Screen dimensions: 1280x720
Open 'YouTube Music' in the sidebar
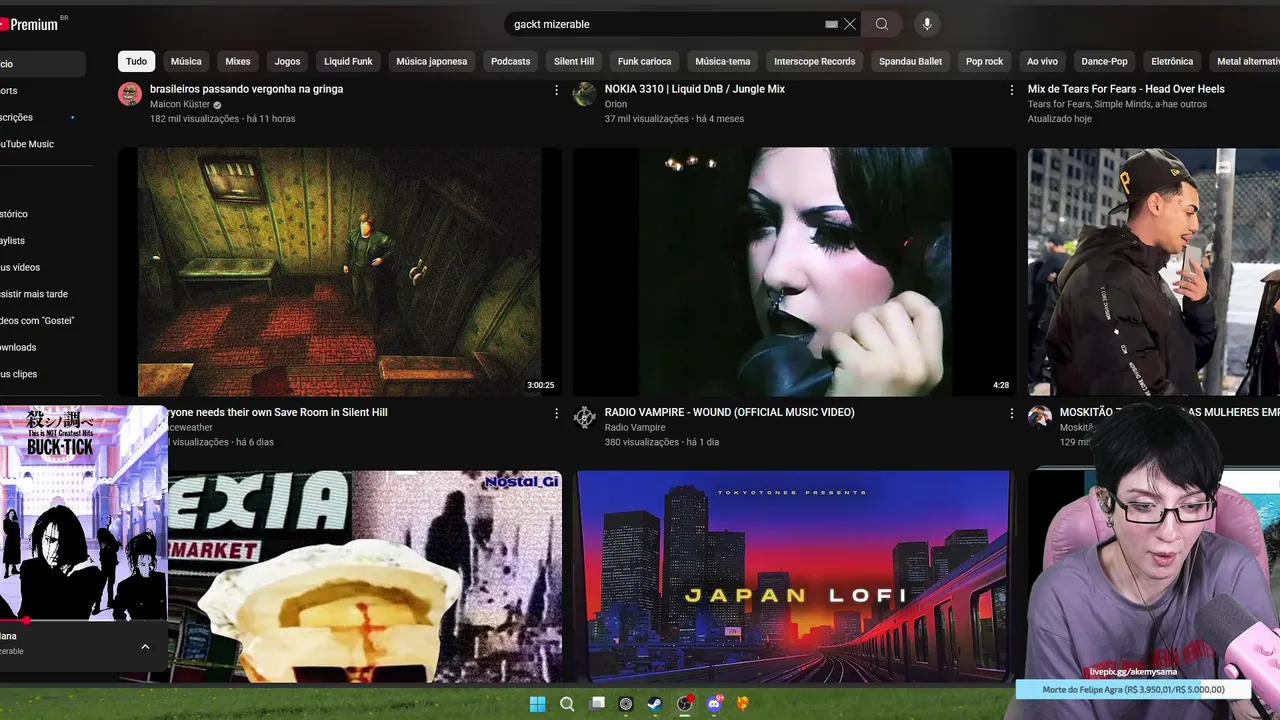(x=27, y=144)
